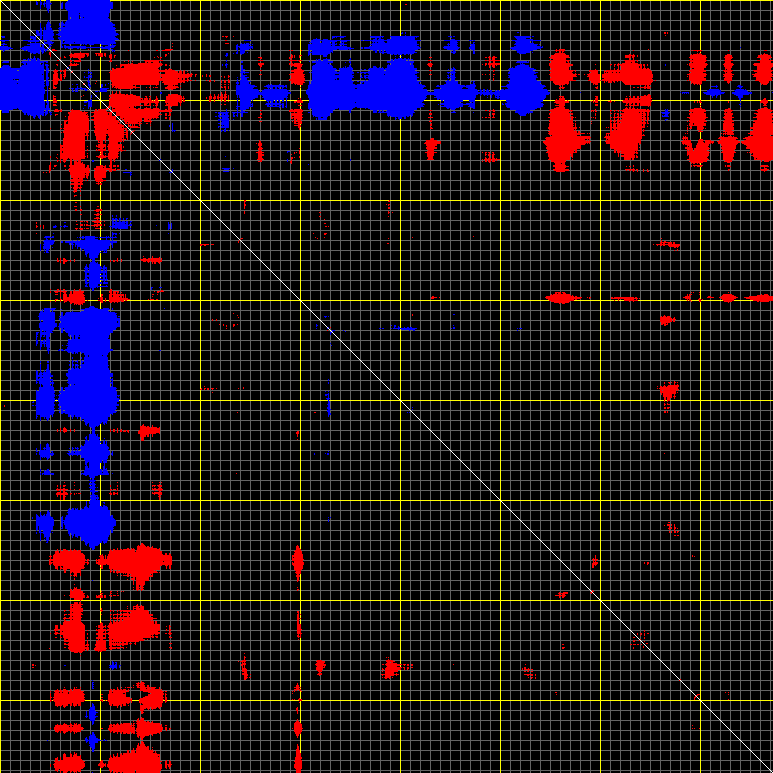Select the vertical red cluster under the top-left blue blob
This screenshot has width=773, height=773.
pos(75,140)
